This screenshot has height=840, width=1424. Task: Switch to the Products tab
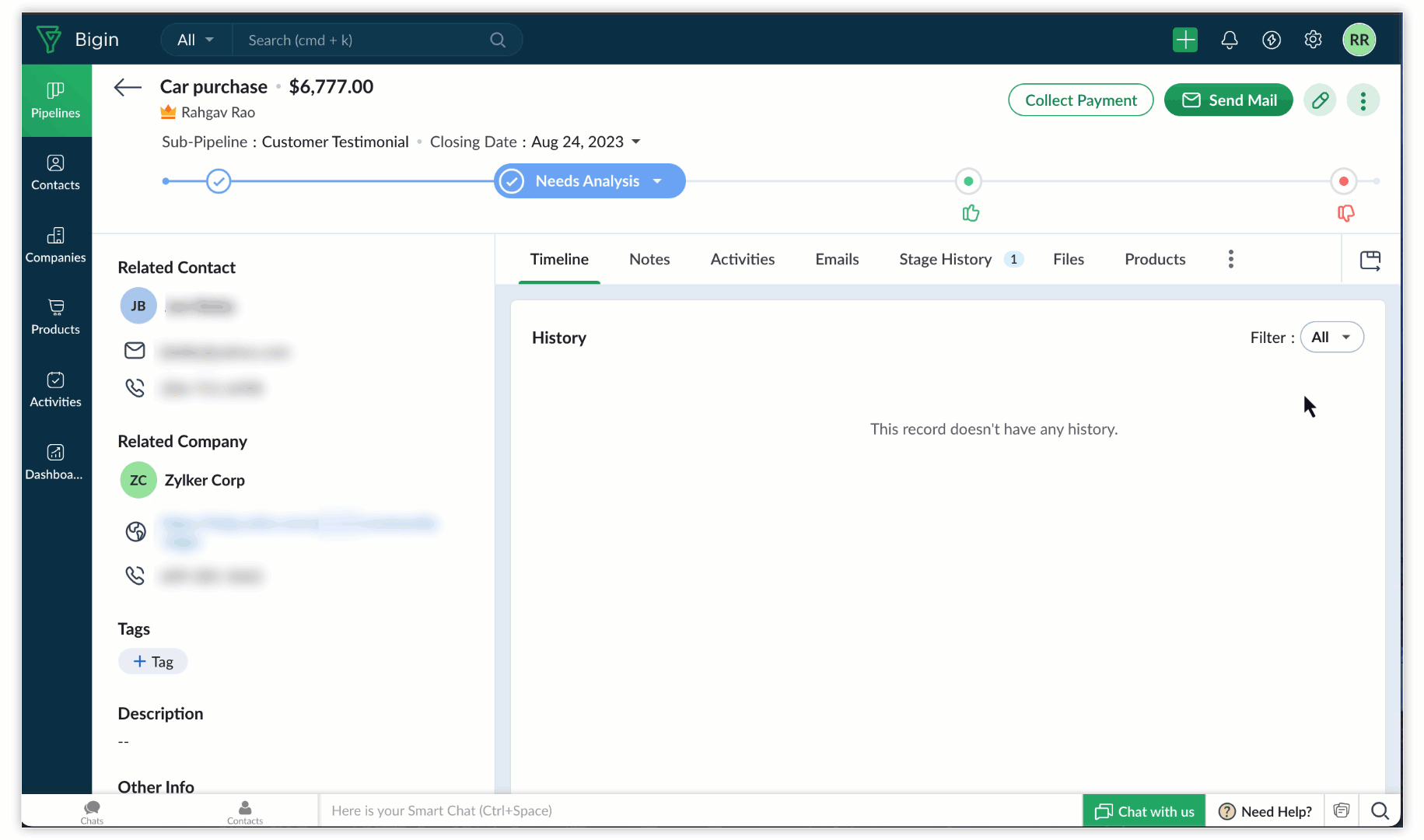pyautogui.click(x=1155, y=259)
